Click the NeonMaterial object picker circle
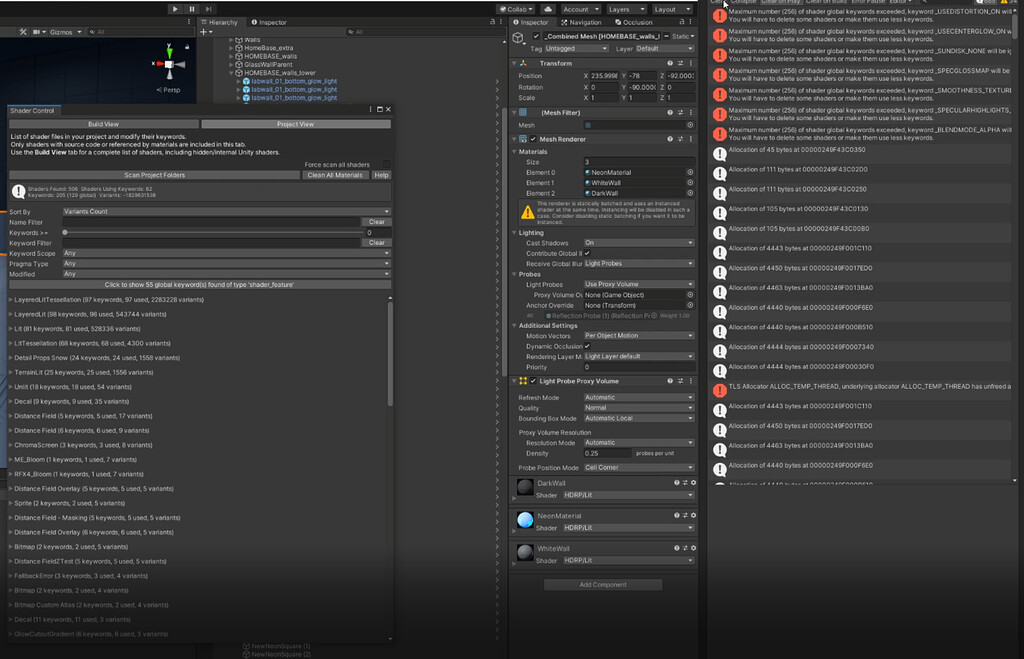The image size is (1024, 659). (x=690, y=173)
